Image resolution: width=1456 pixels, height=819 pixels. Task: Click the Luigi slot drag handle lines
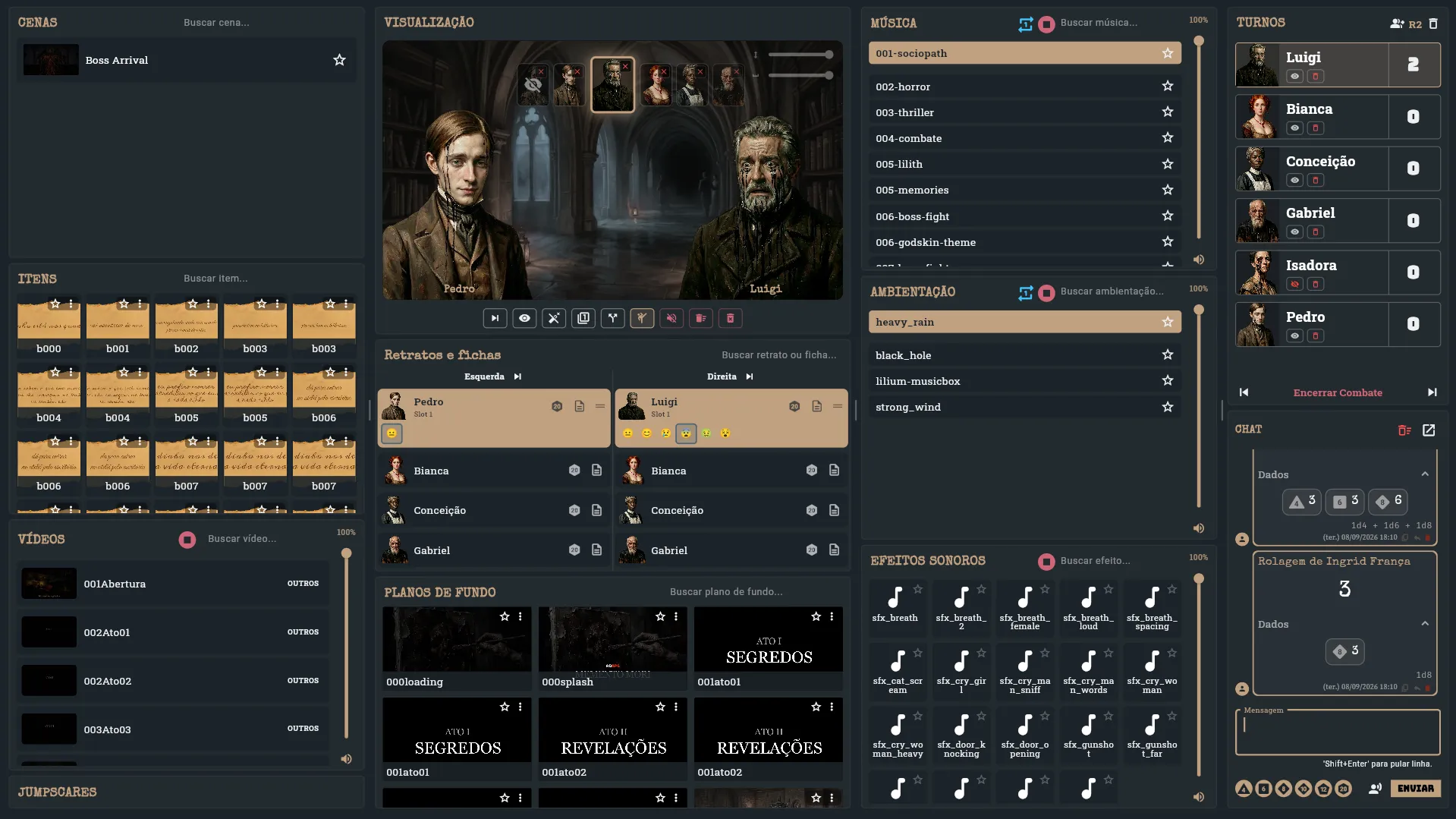[x=838, y=407]
